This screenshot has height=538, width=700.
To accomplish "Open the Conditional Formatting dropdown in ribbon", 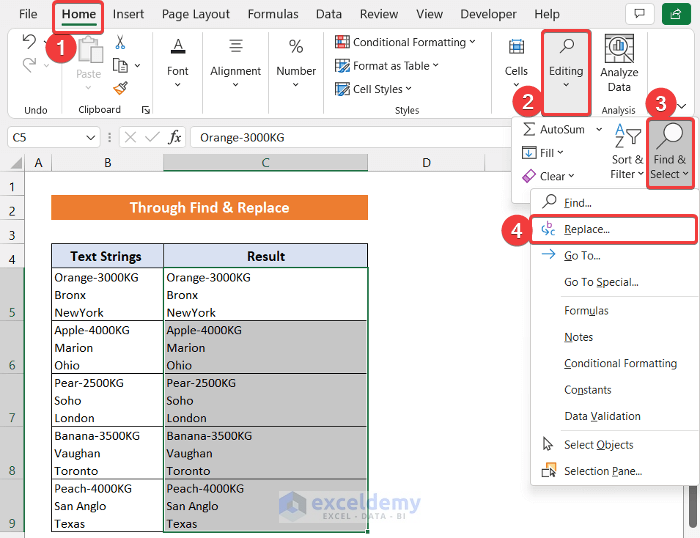I will [405, 42].
